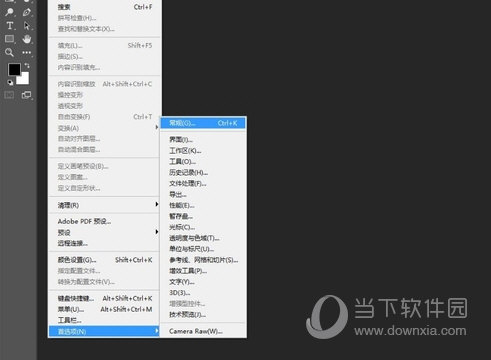Toggle Quick Mask mode icon
The width and height of the screenshot is (491, 360).
tap(9, 95)
